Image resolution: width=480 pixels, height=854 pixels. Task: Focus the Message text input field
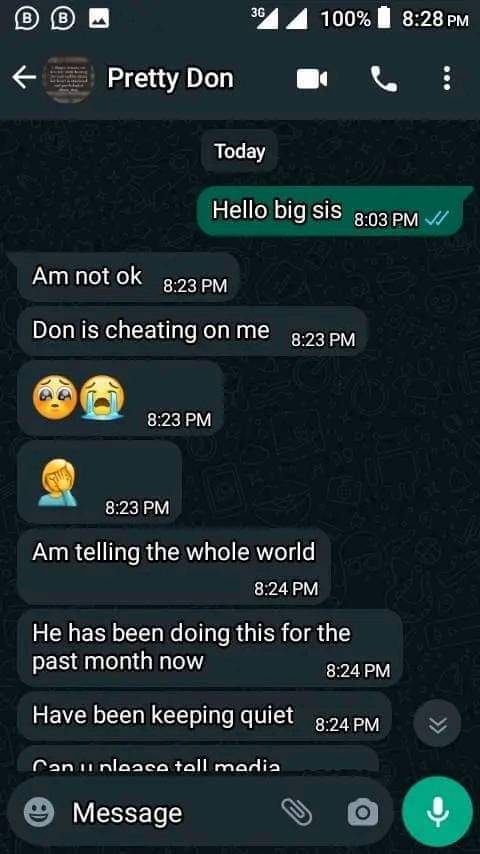(172, 813)
